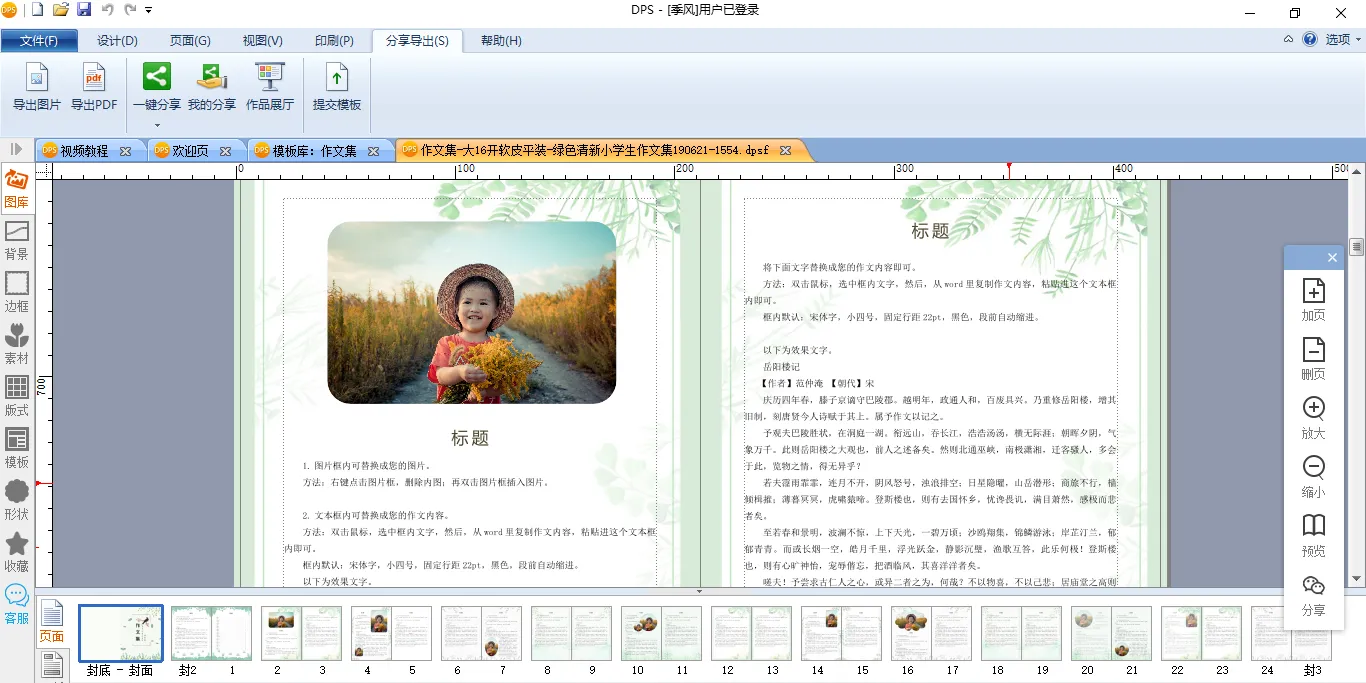Screen dimensions: 1366x683
Task: Open the 选项 options dropdown
Action: click(x=1343, y=40)
